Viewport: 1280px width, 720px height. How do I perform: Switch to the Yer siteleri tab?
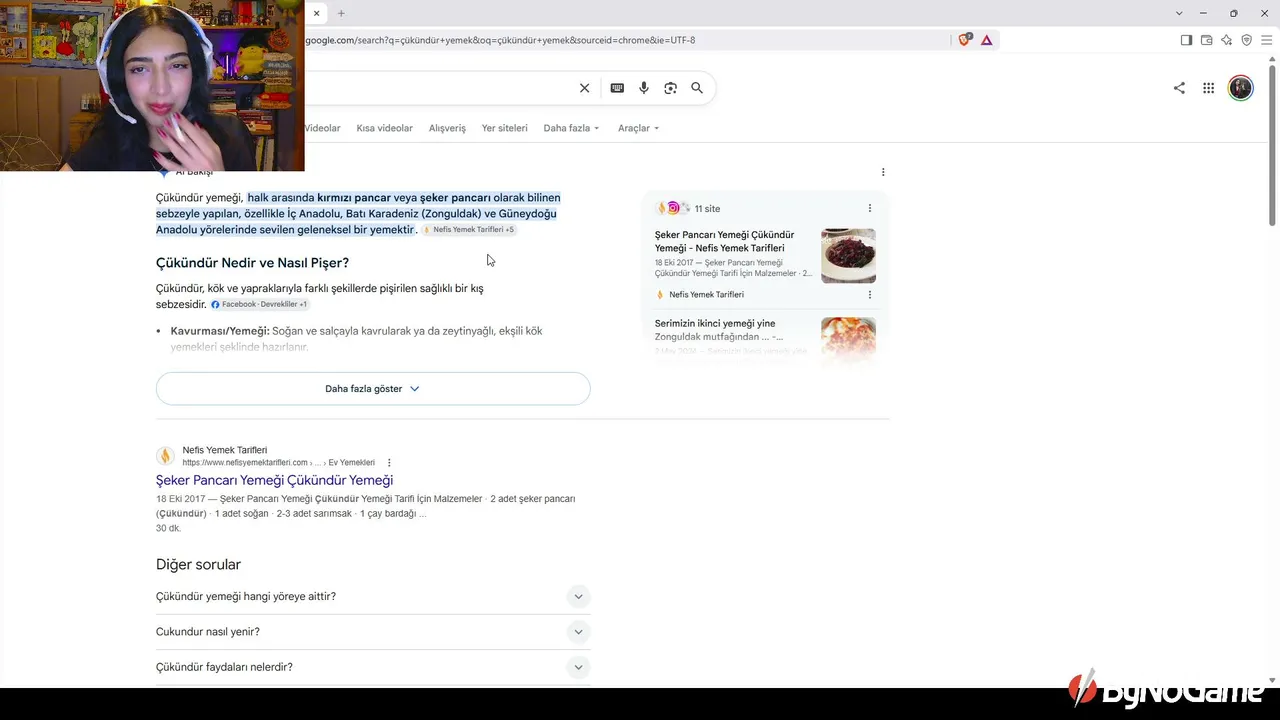pos(505,128)
